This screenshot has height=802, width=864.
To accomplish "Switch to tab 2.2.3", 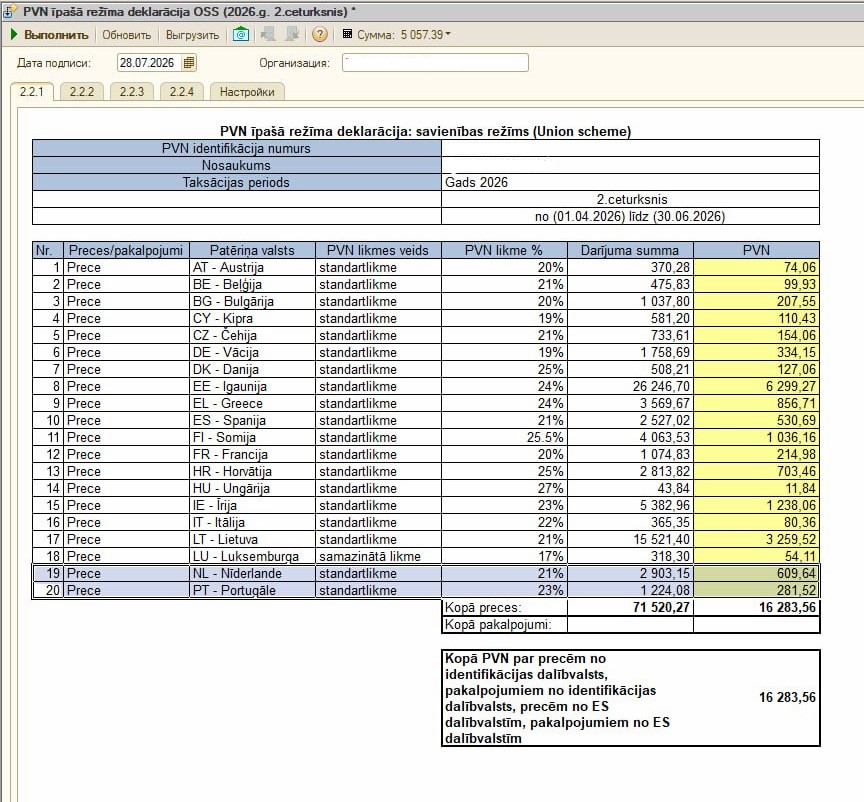I will pos(132,91).
